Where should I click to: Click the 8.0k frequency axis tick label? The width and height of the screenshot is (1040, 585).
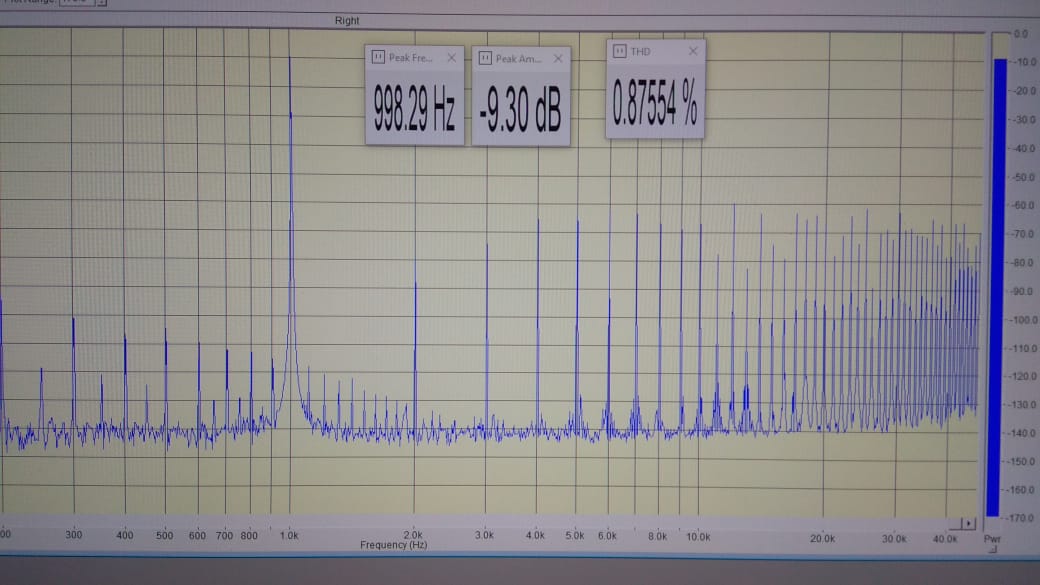[x=657, y=536]
